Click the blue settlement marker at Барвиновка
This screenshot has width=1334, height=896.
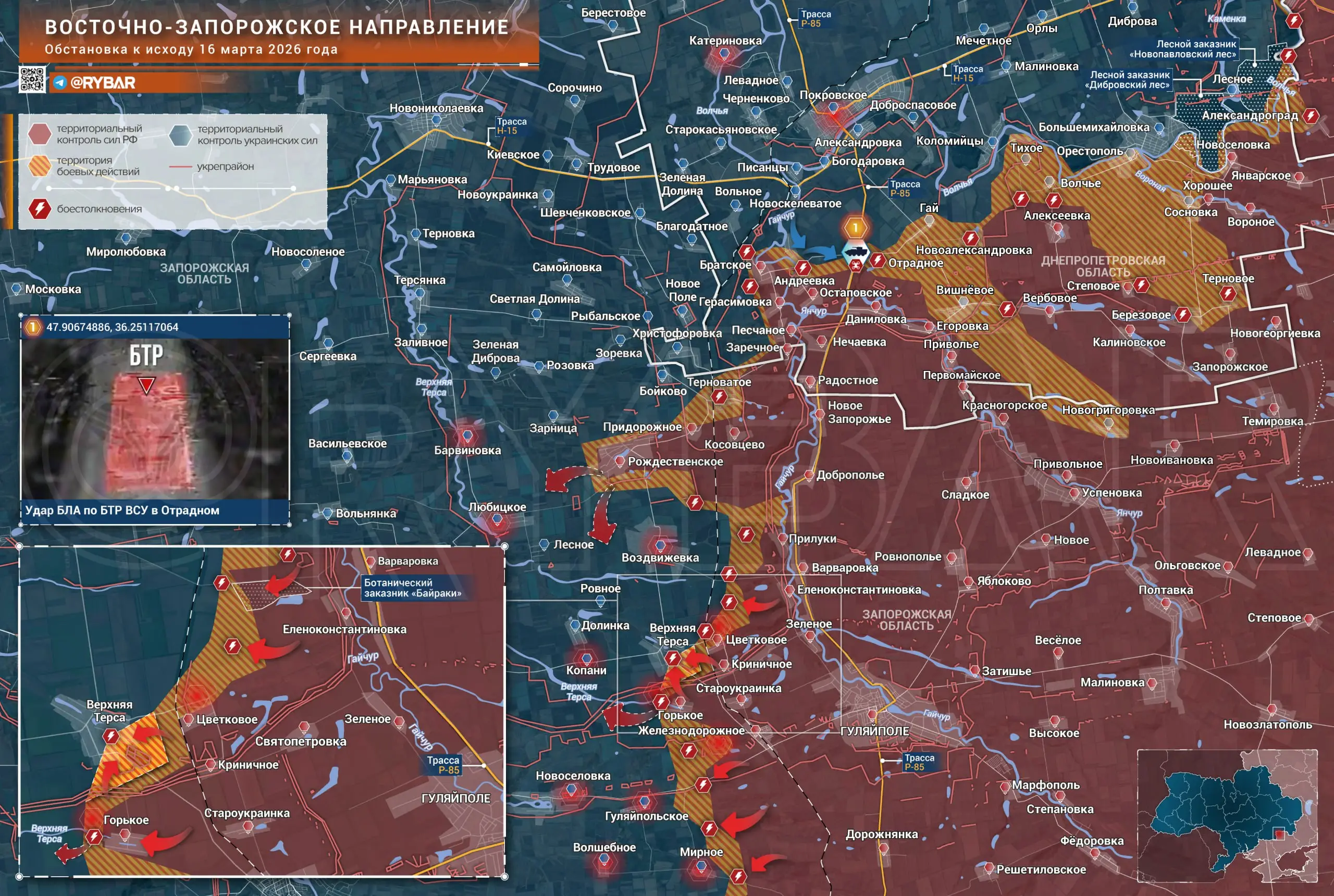click(x=467, y=436)
